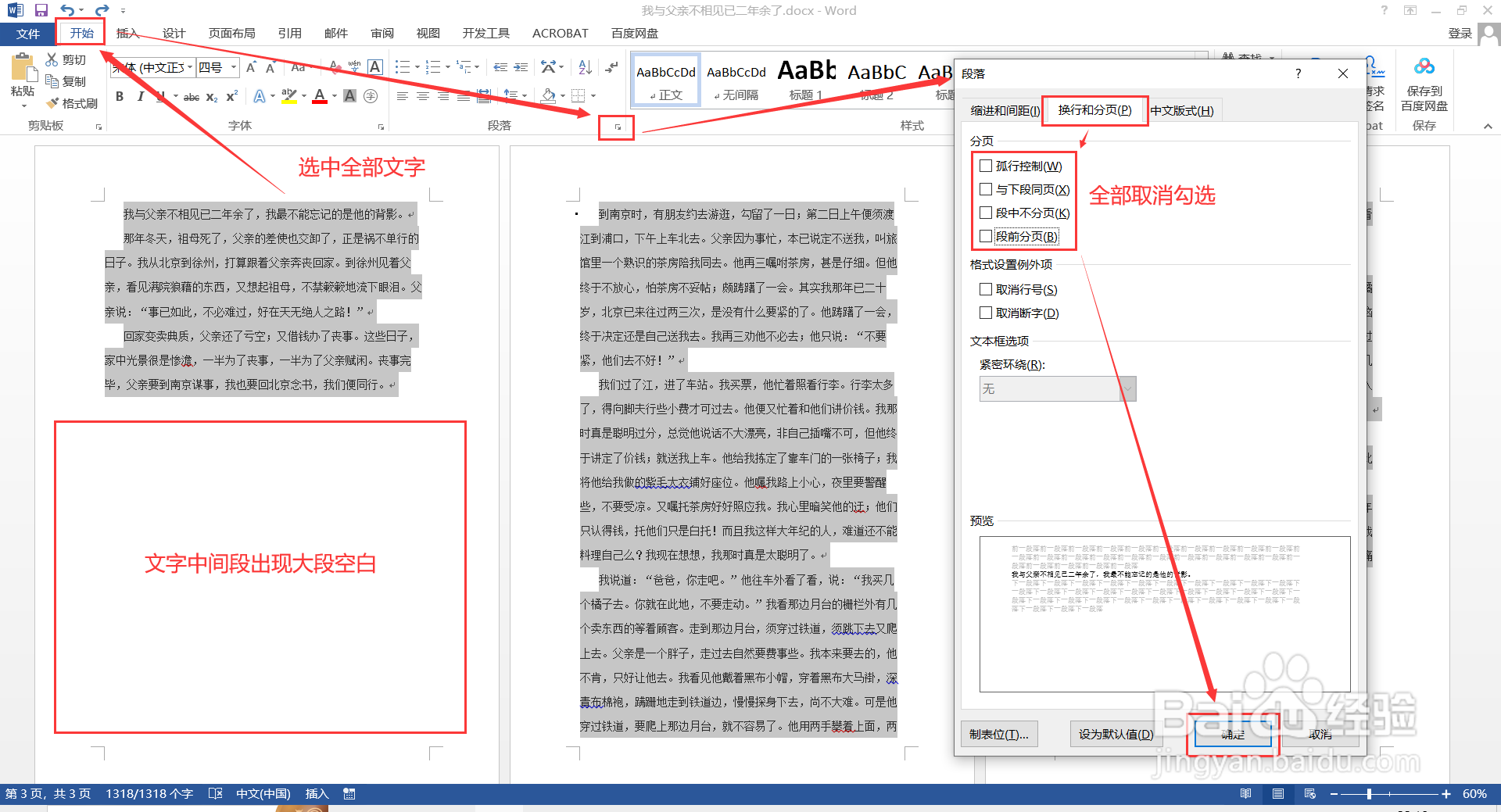
Task: Enable 取消行号 in format exceptions
Action: coord(986,289)
